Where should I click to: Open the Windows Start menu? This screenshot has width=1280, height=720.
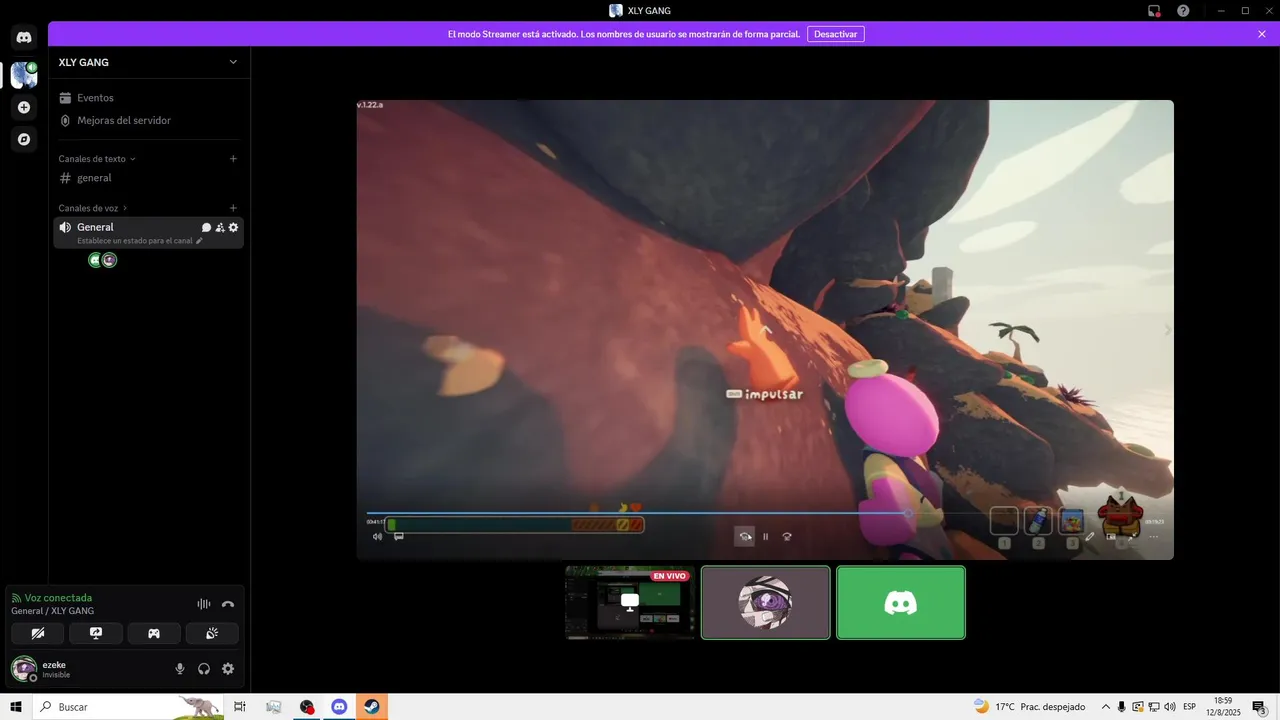tap(16, 707)
